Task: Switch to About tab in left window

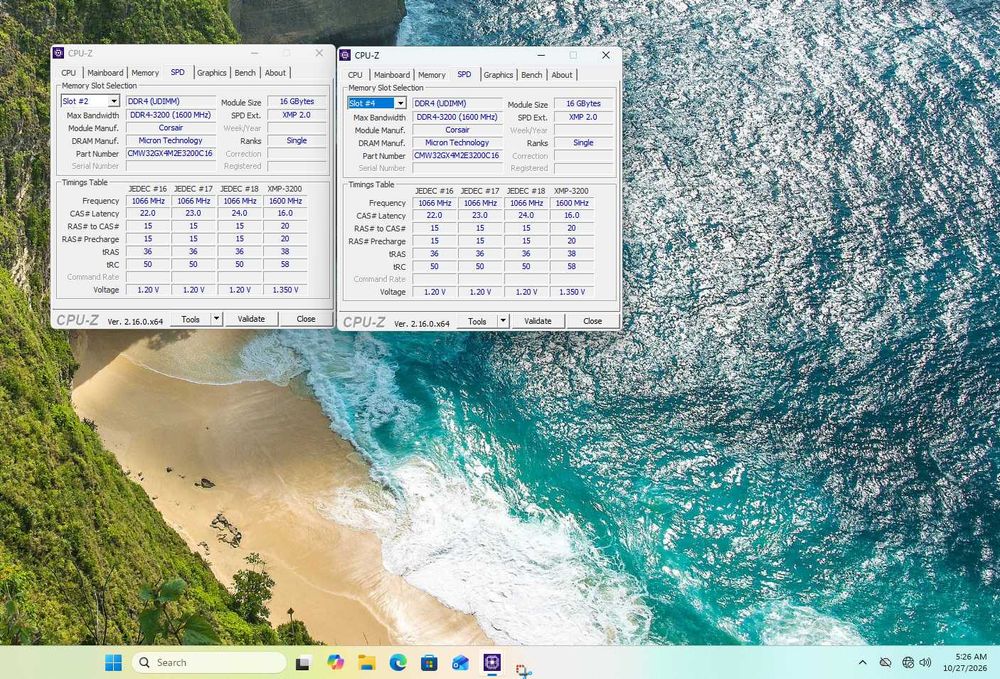Action: 276,73
